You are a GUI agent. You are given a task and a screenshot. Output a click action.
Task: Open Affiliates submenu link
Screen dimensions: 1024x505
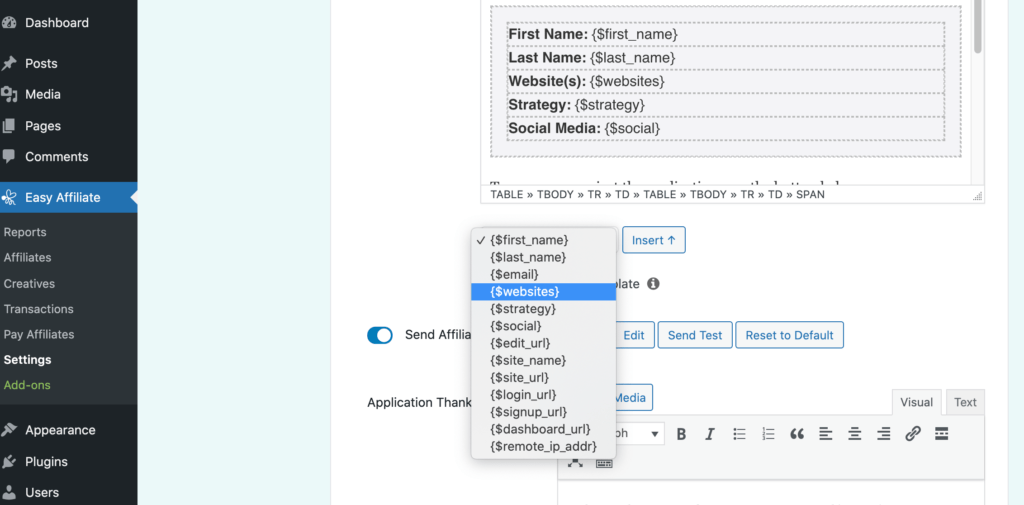27,257
